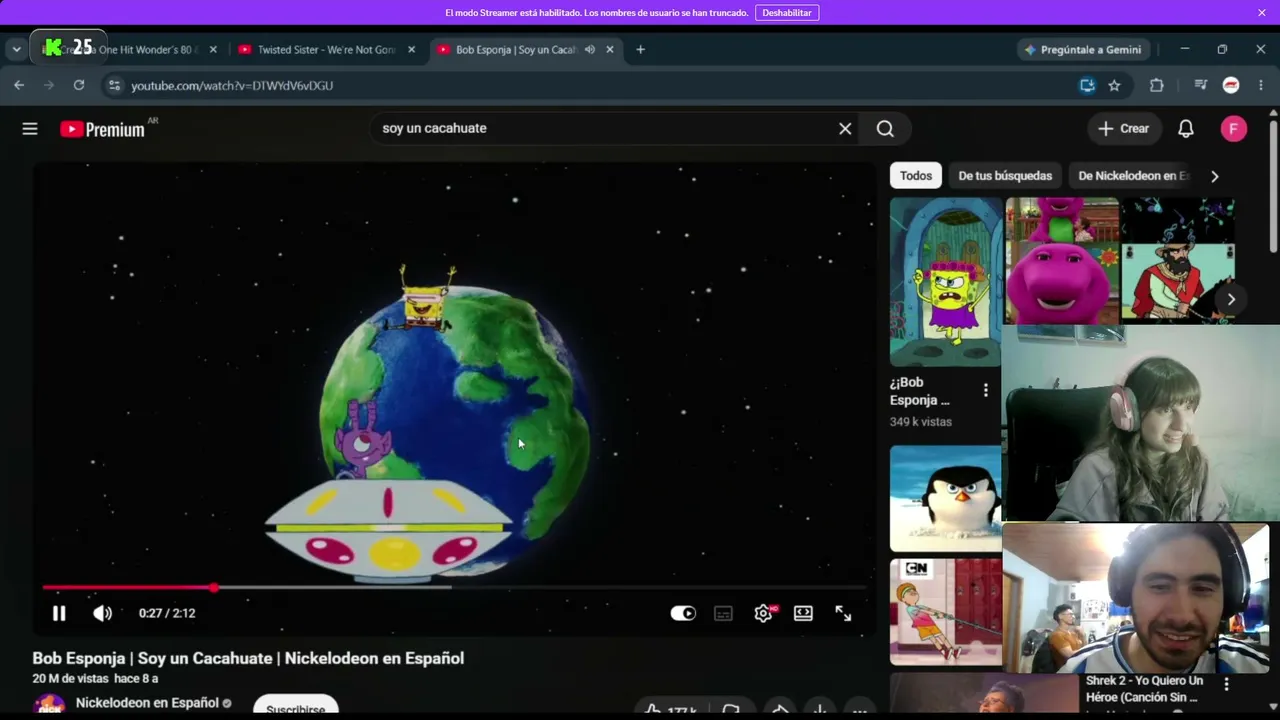1280x720 pixels.
Task: Select the 'De tus búsquedas' chip
Action: (1005, 176)
